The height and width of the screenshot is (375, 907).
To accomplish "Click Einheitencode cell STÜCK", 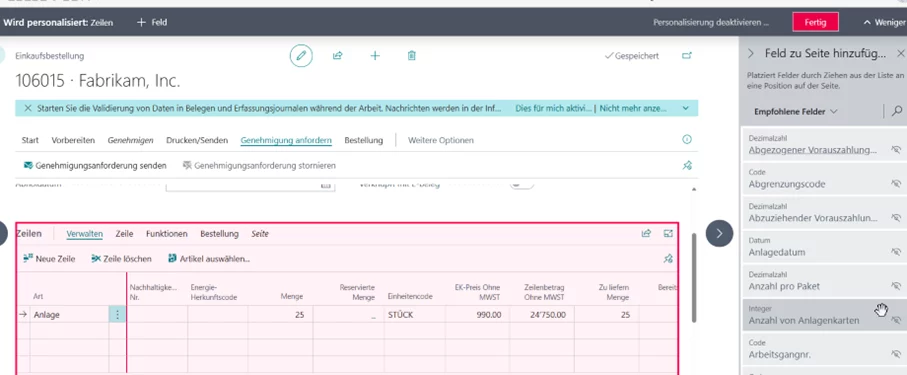I will point(414,315).
